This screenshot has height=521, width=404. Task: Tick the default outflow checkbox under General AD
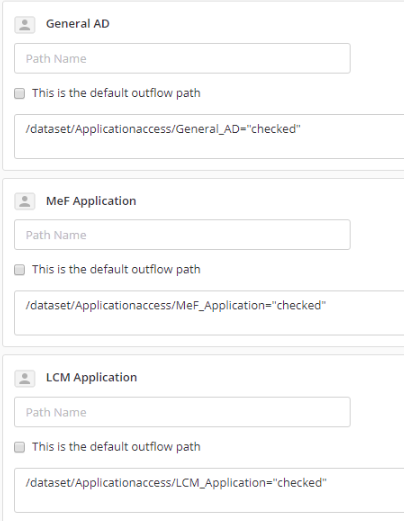coord(19,93)
